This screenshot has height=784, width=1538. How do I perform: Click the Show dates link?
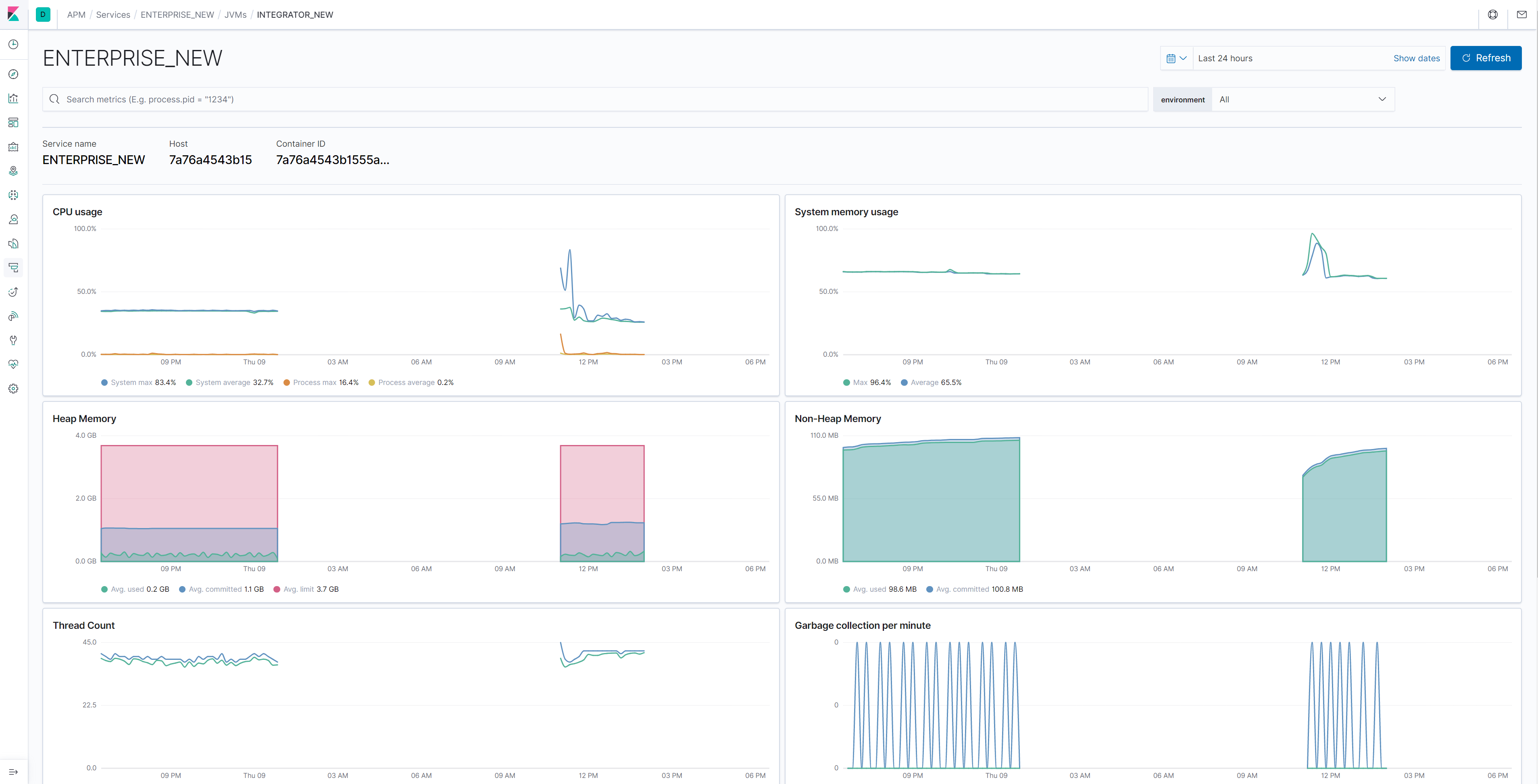(1417, 58)
